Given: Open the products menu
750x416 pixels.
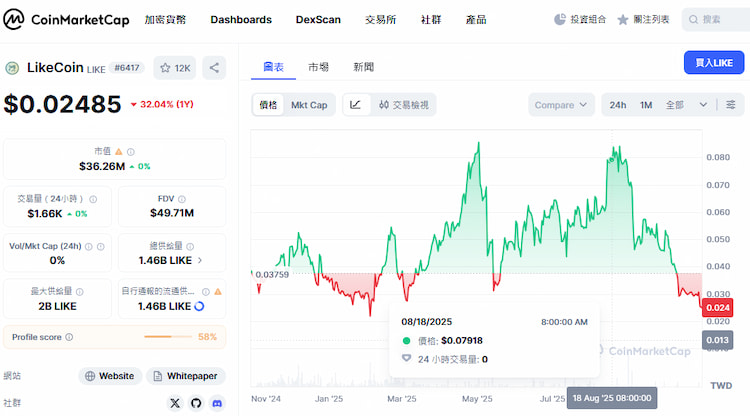Looking at the screenshot, I should 476,20.
